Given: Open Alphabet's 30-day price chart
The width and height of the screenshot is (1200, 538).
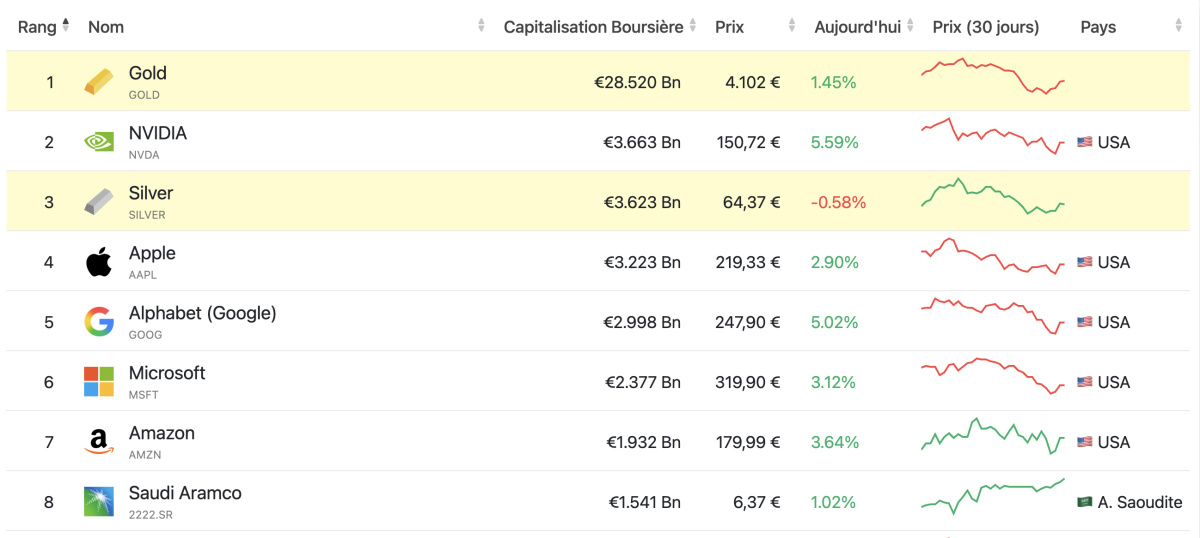Looking at the screenshot, I should [x=993, y=316].
